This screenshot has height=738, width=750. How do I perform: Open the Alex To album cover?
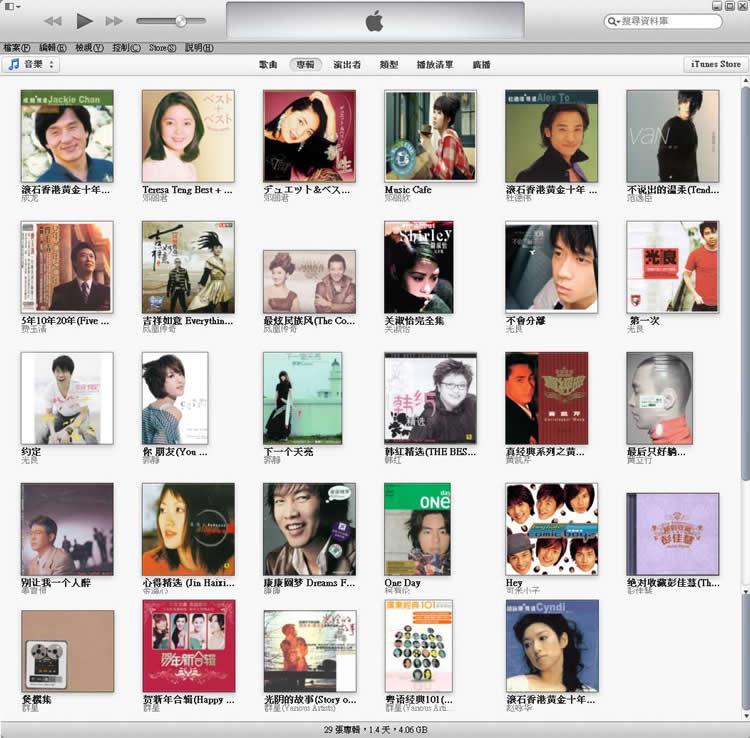point(551,136)
